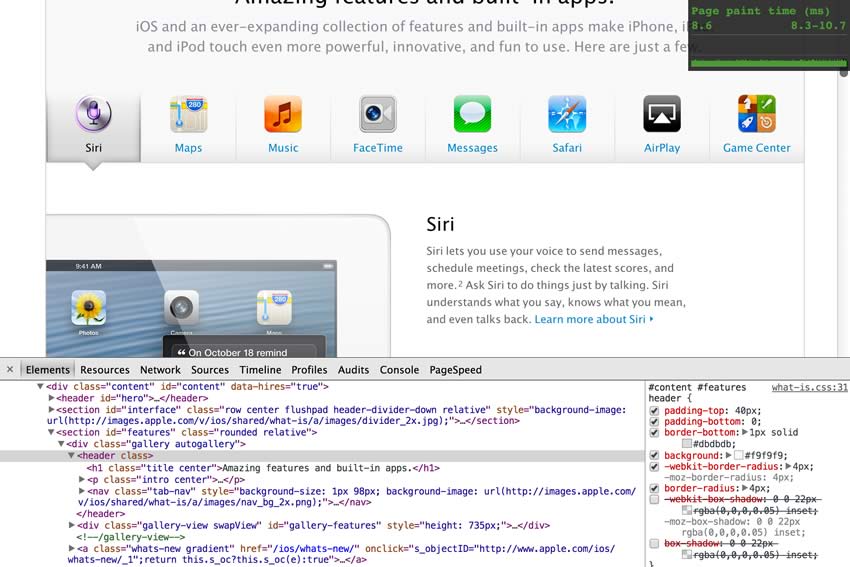Viewport: 850px width, 567px height.
Task: Tap the Camera app icon on iPad
Action: pyautogui.click(x=182, y=308)
